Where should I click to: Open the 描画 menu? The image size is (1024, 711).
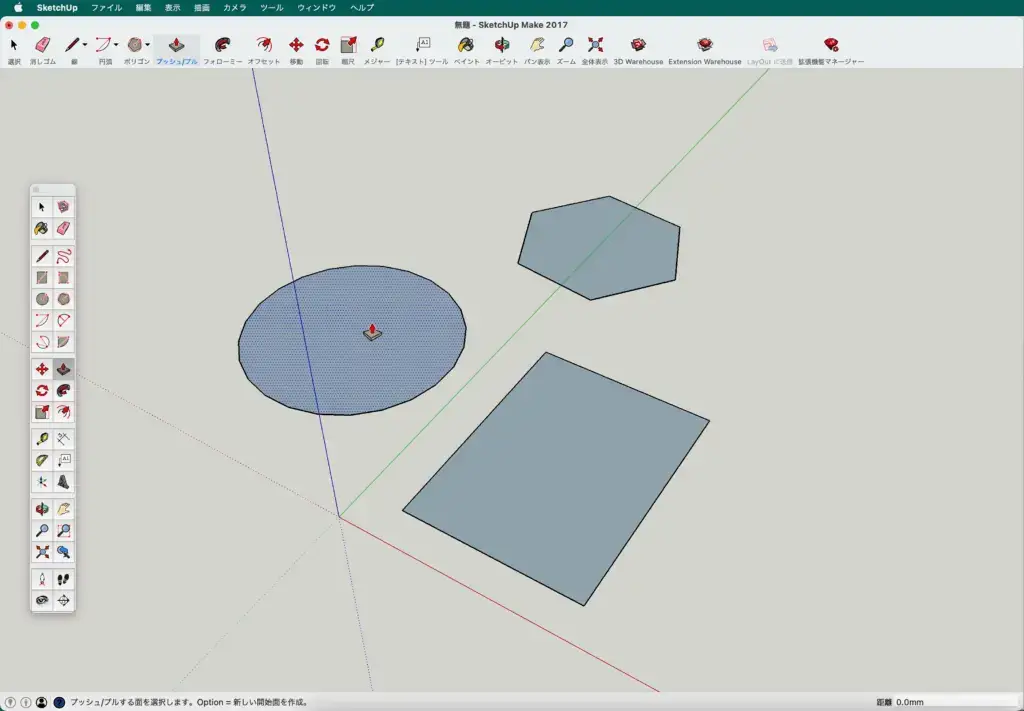click(202, 8)
